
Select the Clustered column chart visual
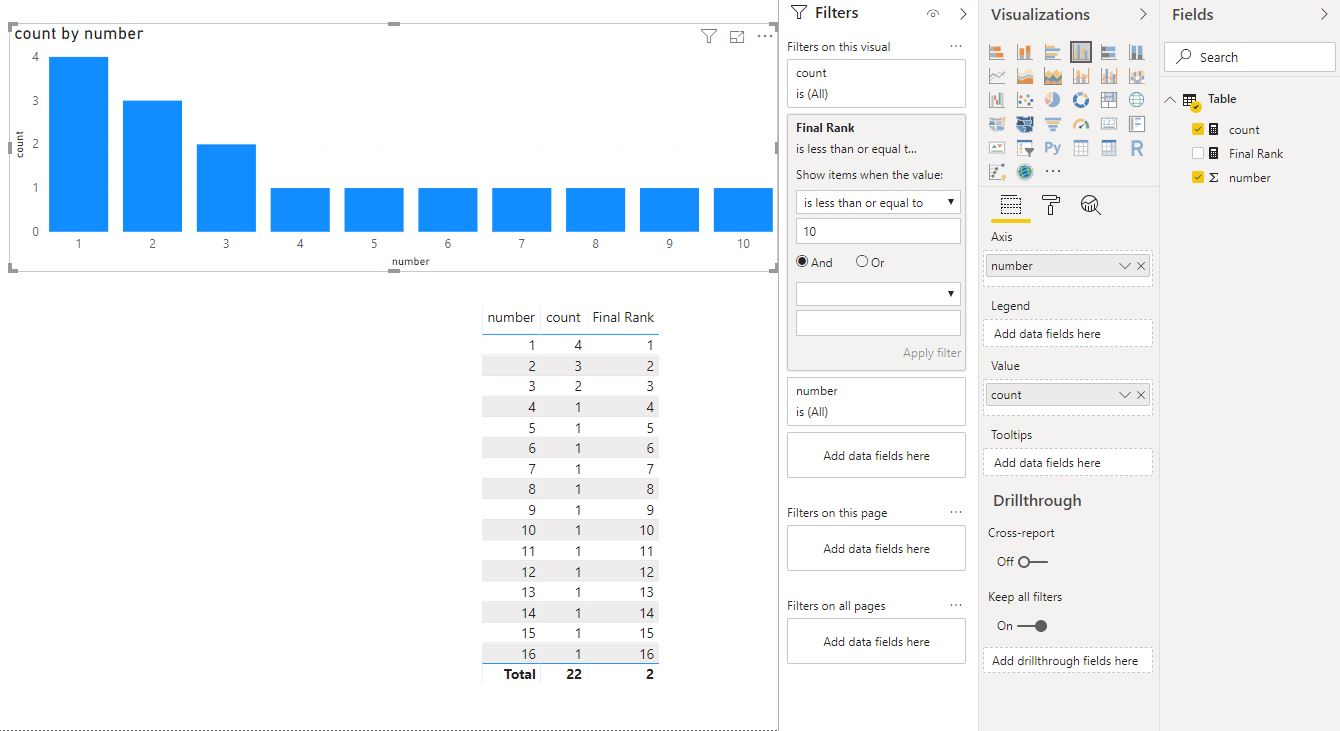[1081, 52]
